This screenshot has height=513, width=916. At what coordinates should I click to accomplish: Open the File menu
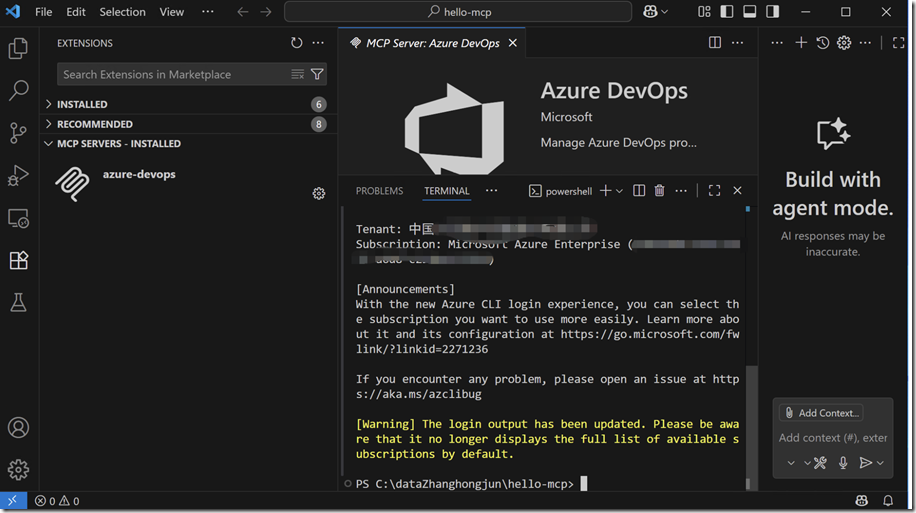point(43,12)
